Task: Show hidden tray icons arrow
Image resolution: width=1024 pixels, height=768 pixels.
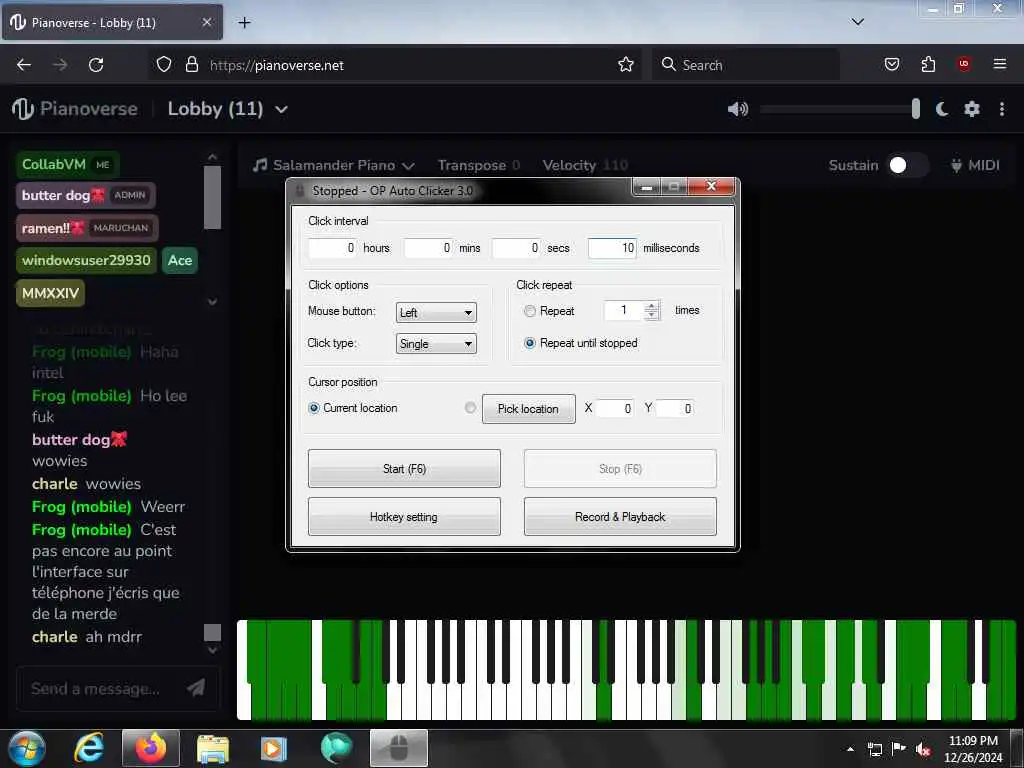Action: [x=850, y=749]
